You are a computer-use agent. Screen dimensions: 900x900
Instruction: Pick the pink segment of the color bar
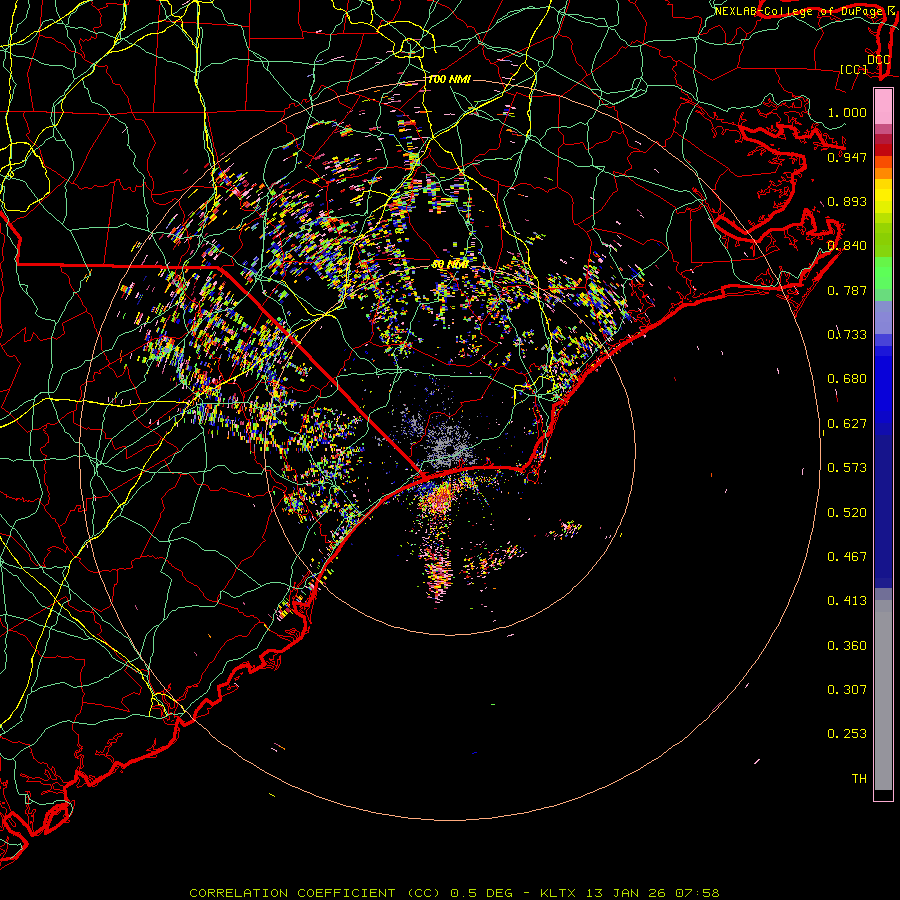click(883, 107)
